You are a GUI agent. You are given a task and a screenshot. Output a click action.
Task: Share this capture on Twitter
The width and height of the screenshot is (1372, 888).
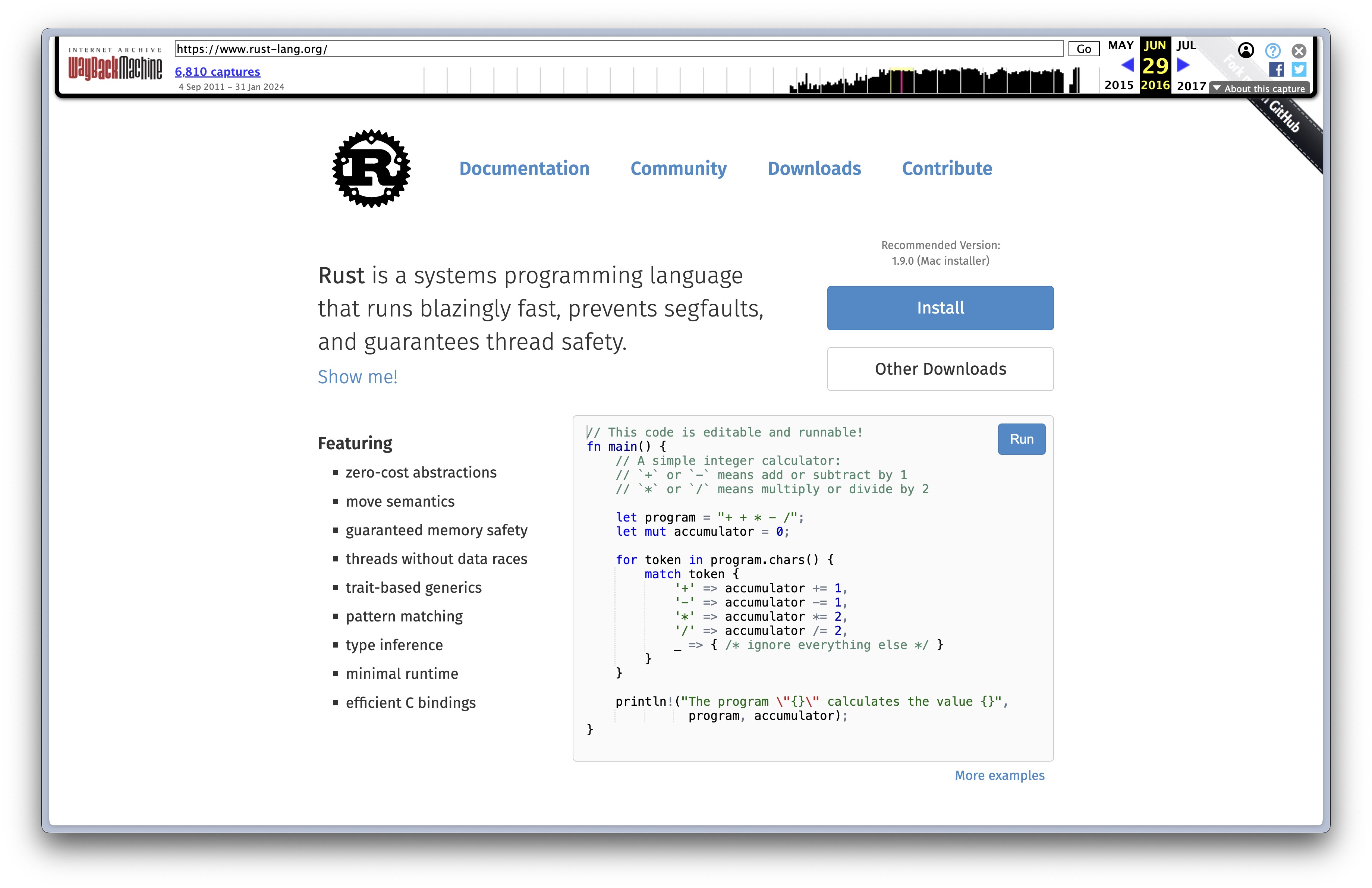pyautogui.click(x=1299, y=70)
